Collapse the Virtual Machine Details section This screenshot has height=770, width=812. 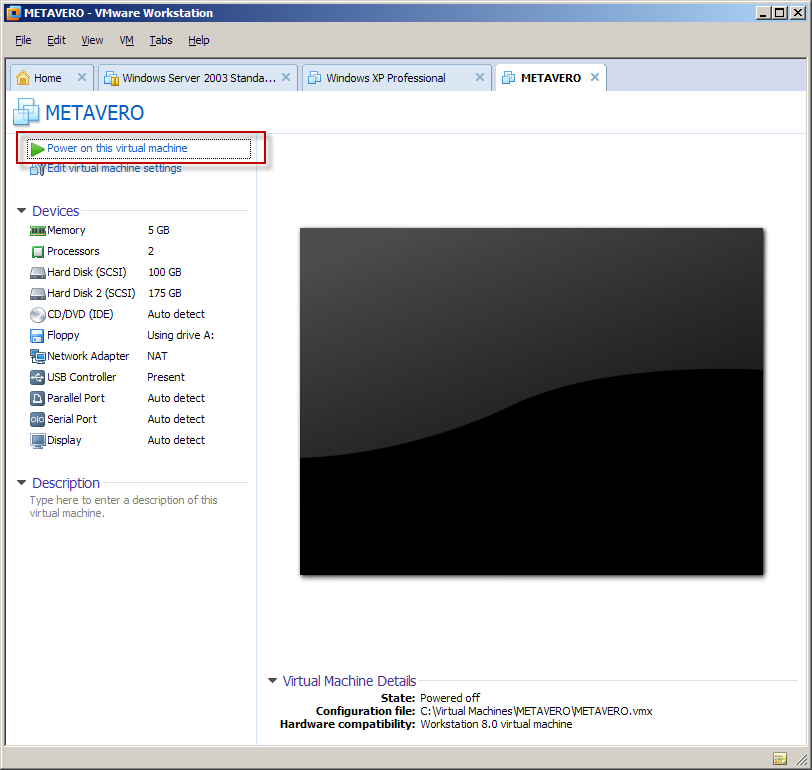tap(272, 680)
